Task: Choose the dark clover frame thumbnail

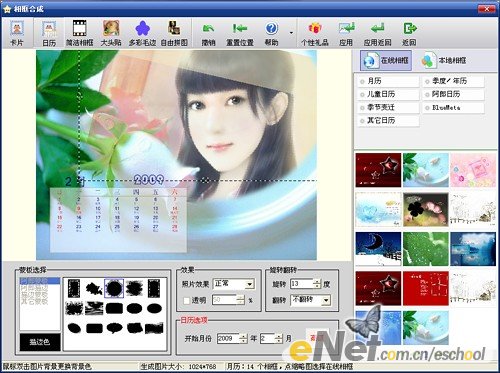Action: point(426,210)
